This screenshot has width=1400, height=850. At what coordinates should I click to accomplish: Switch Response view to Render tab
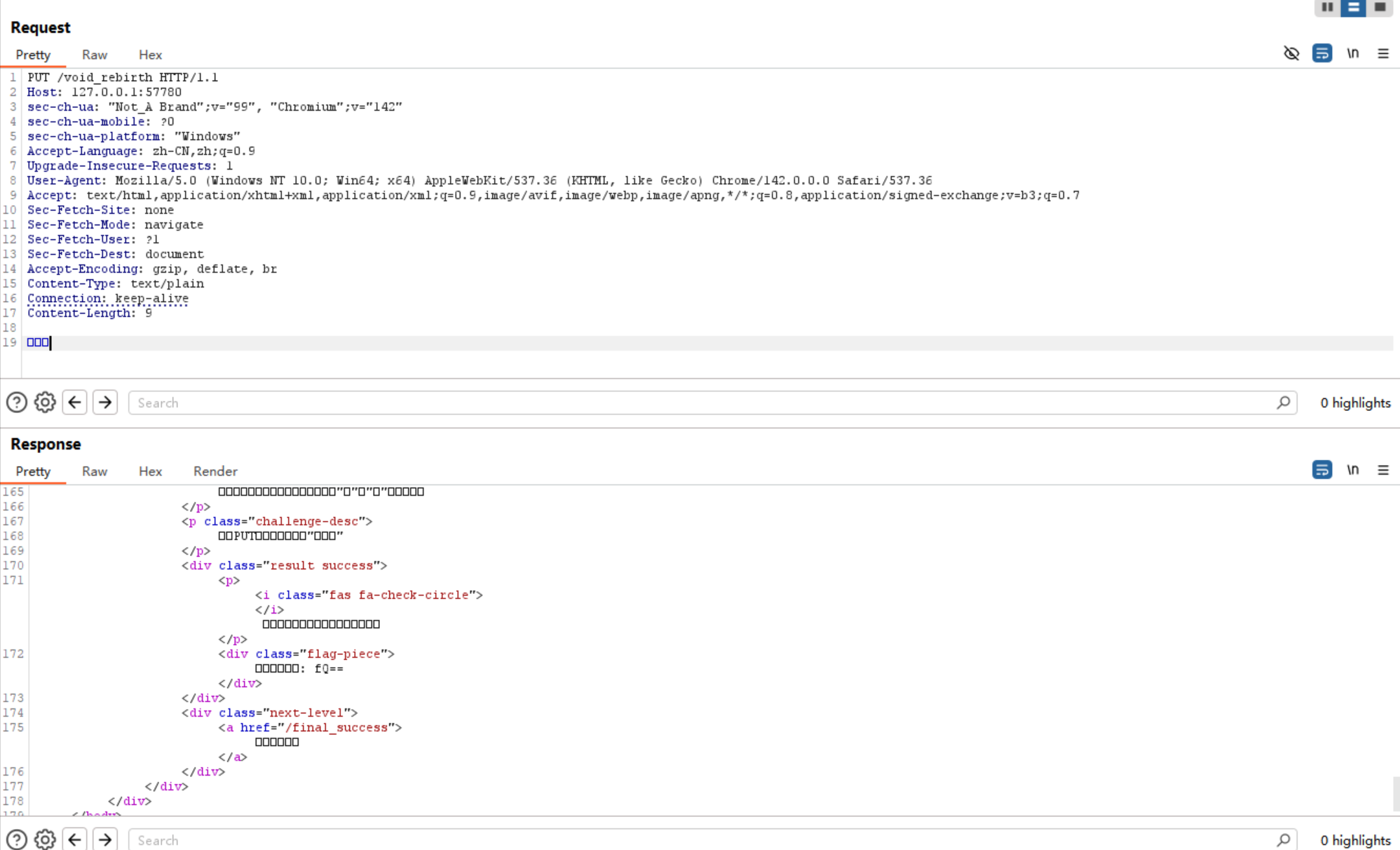(215, 471)
